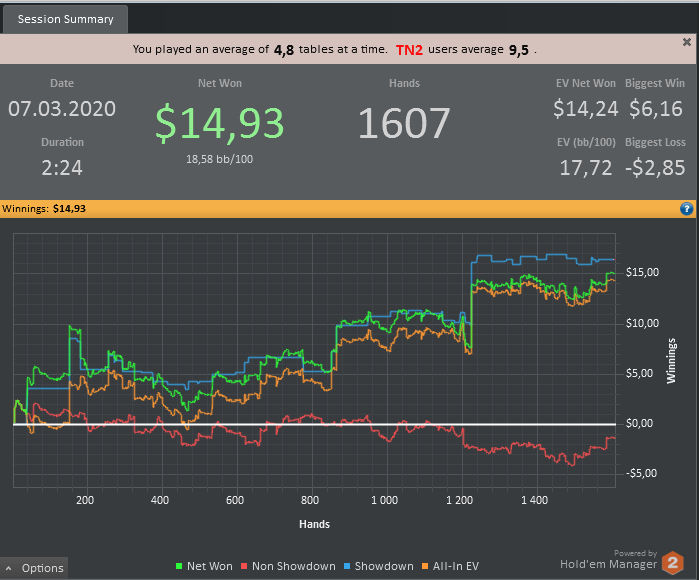Image resolution: width=699 pixels, height=580 pixels.
Task: Click the users average value 9,5
Action: [518, 50]
